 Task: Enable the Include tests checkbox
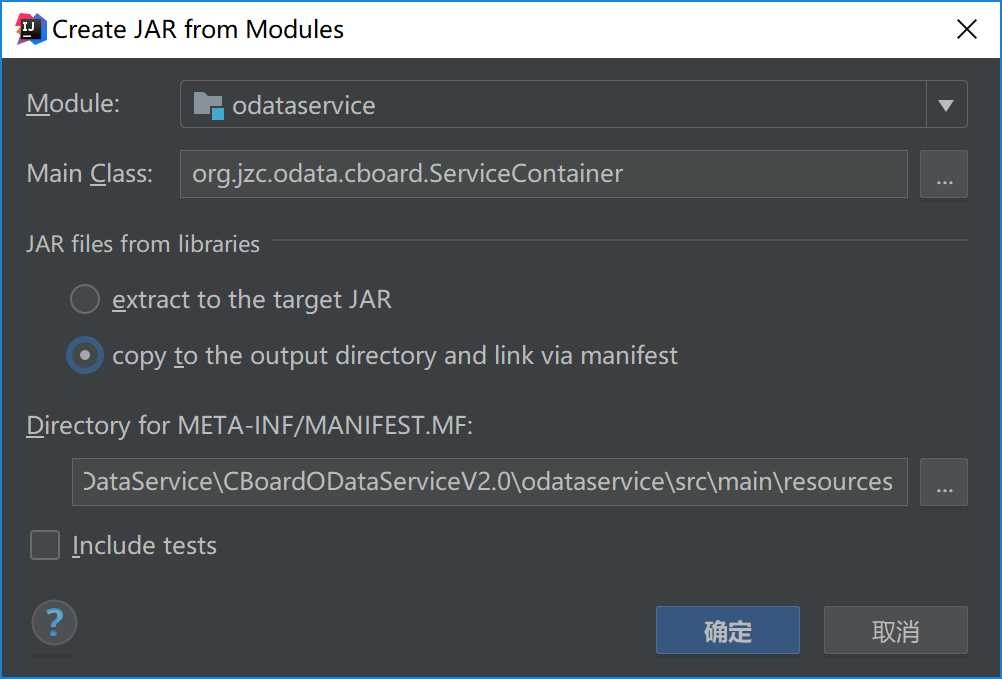pos(45,545)
